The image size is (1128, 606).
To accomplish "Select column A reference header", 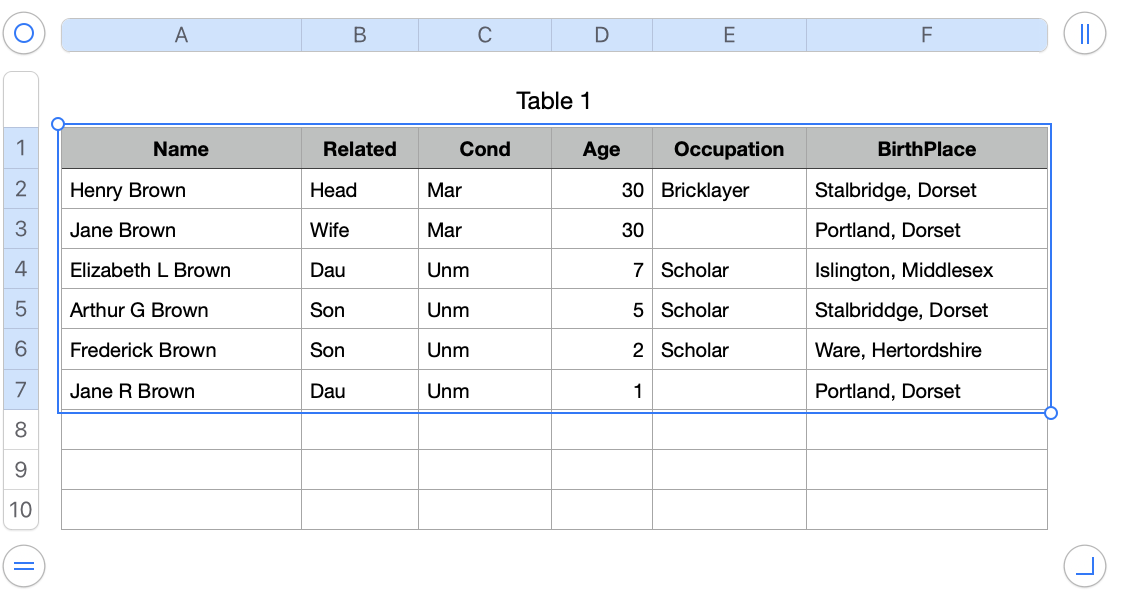I will [180, 34].
